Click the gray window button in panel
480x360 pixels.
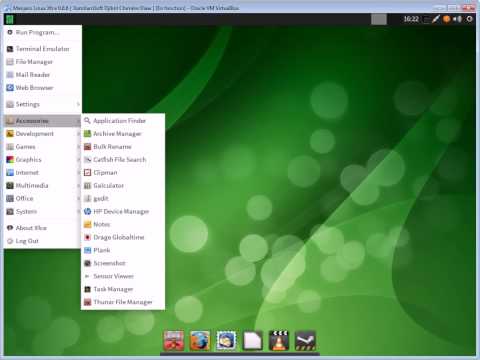click(379, 19)
